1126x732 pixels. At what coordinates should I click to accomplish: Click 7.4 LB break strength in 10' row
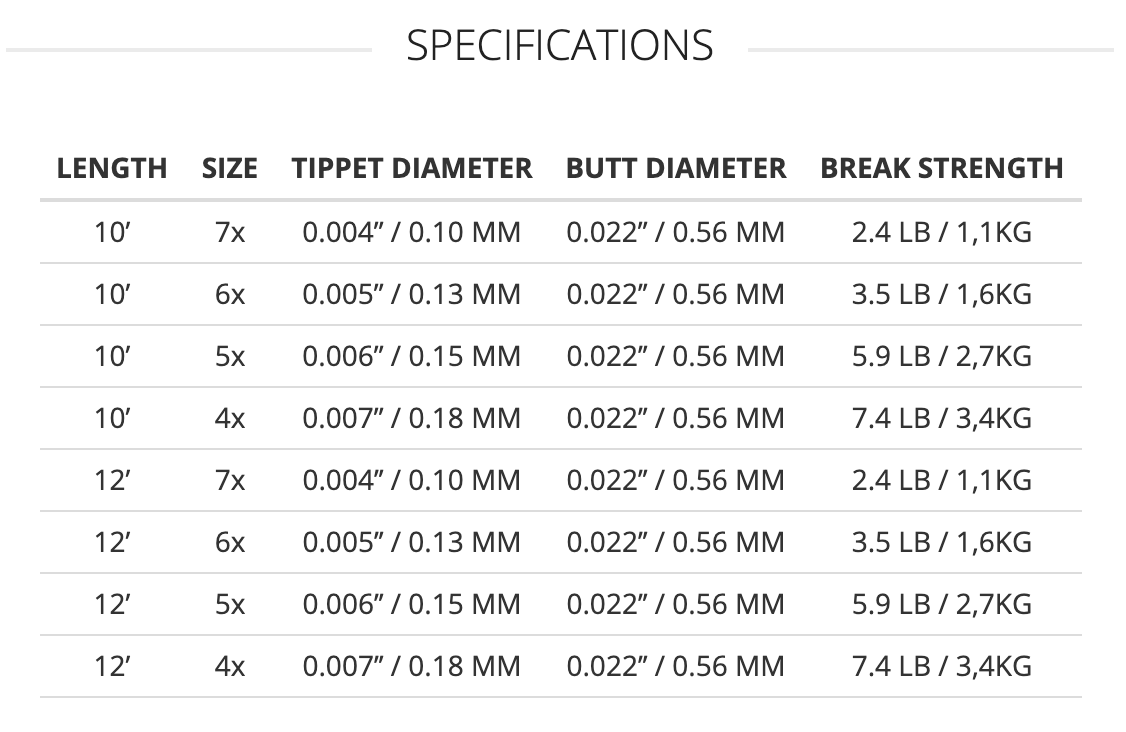click(x=941, y=418)
